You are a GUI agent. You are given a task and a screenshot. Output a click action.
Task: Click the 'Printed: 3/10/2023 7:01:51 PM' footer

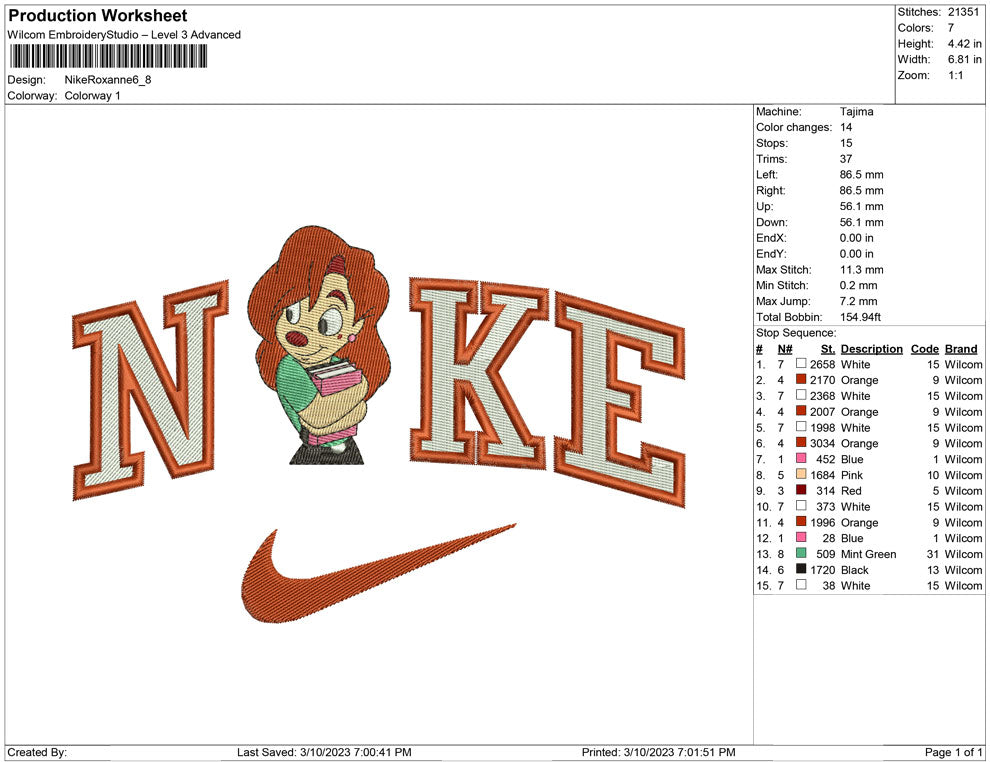click(659, 752)
